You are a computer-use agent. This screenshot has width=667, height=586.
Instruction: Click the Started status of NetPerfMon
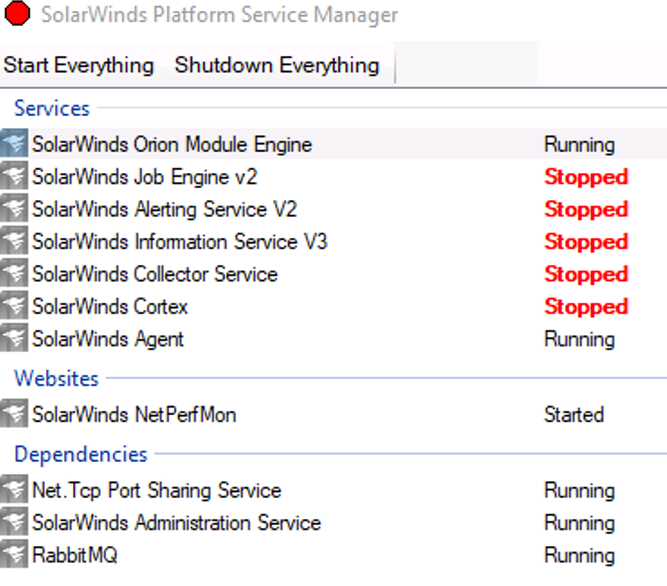[x=573, y=414]
